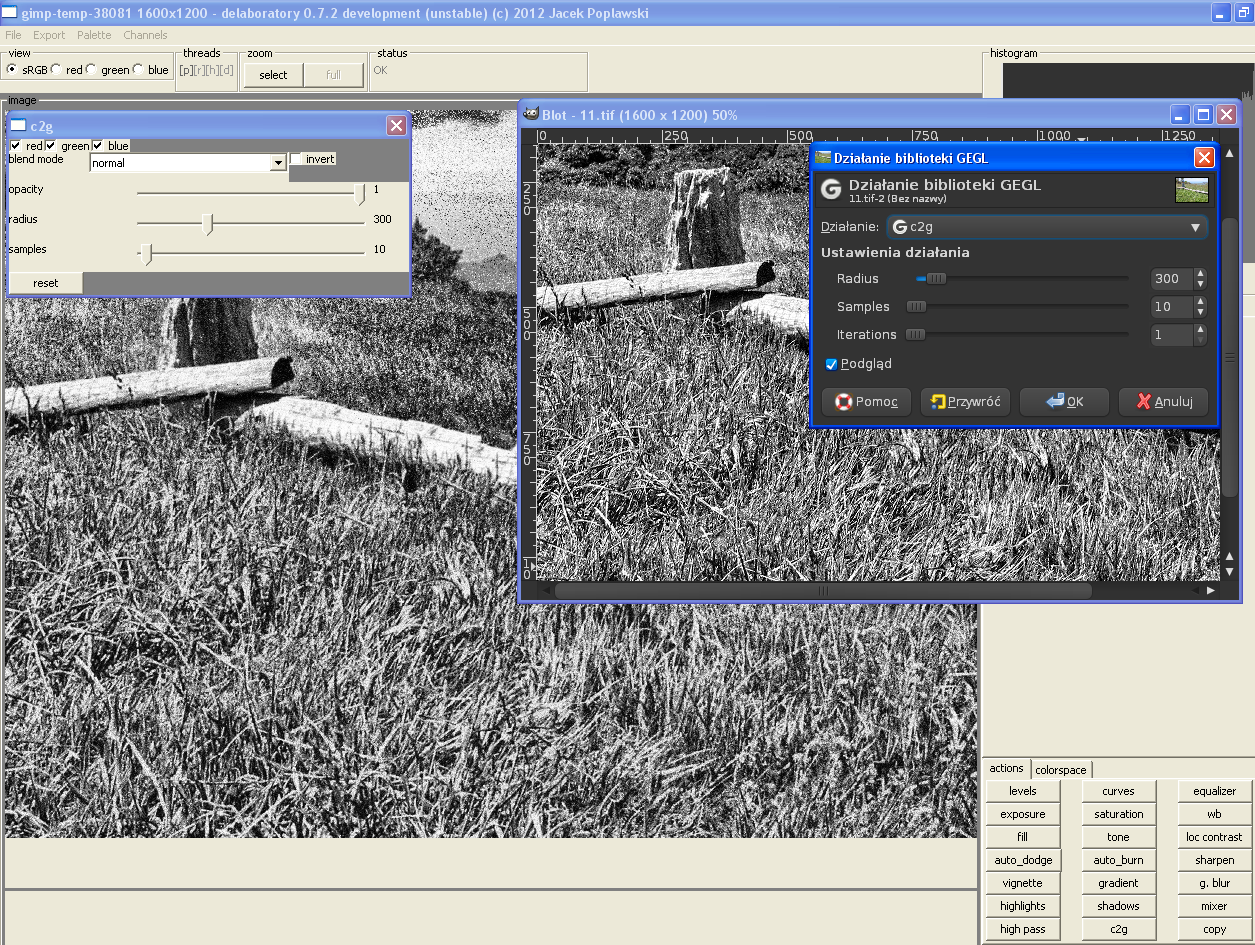Click the zoom select button
Screen dimensions: 1255x945
pyautogui.click(x=273, y=75)
